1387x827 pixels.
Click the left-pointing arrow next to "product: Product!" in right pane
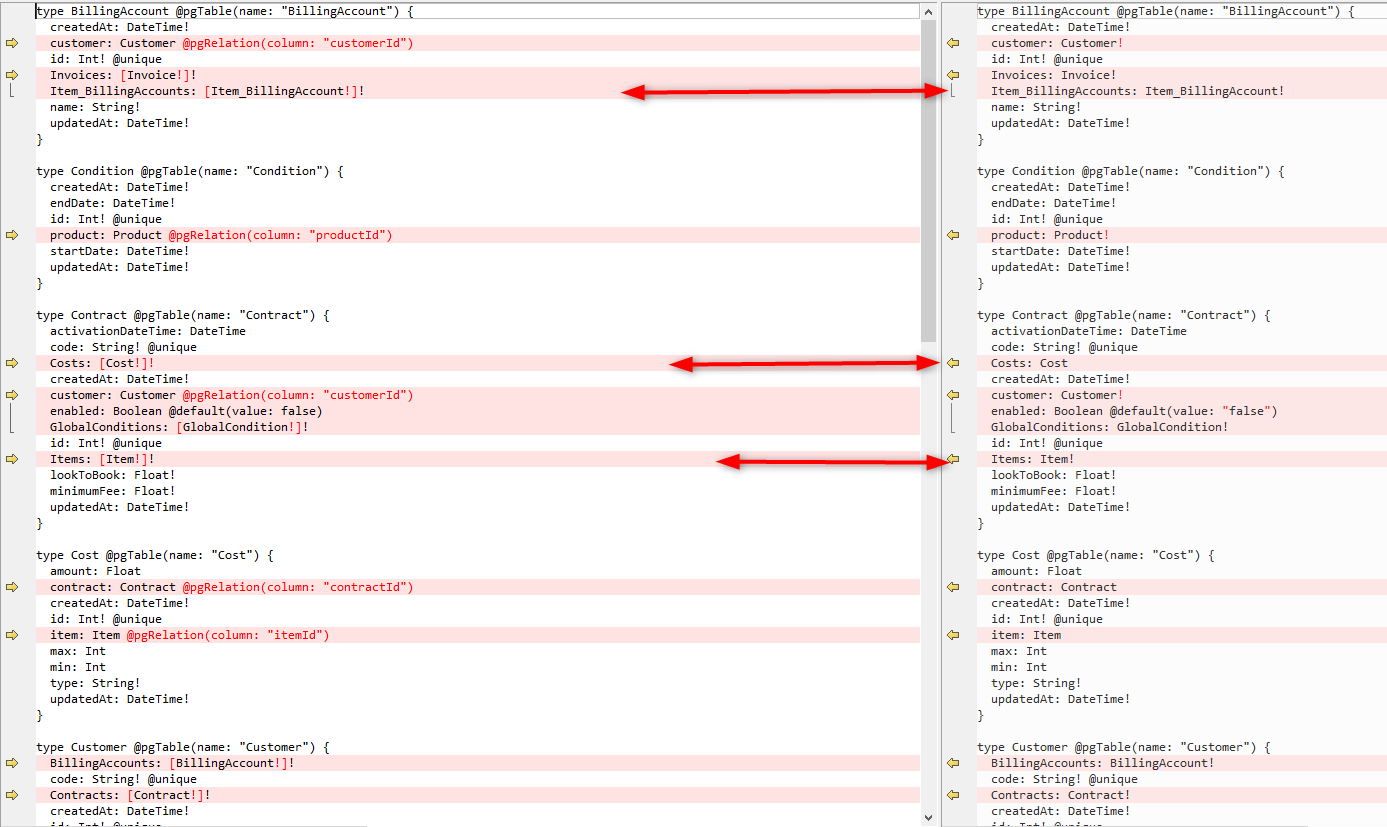tap(953, 234)
